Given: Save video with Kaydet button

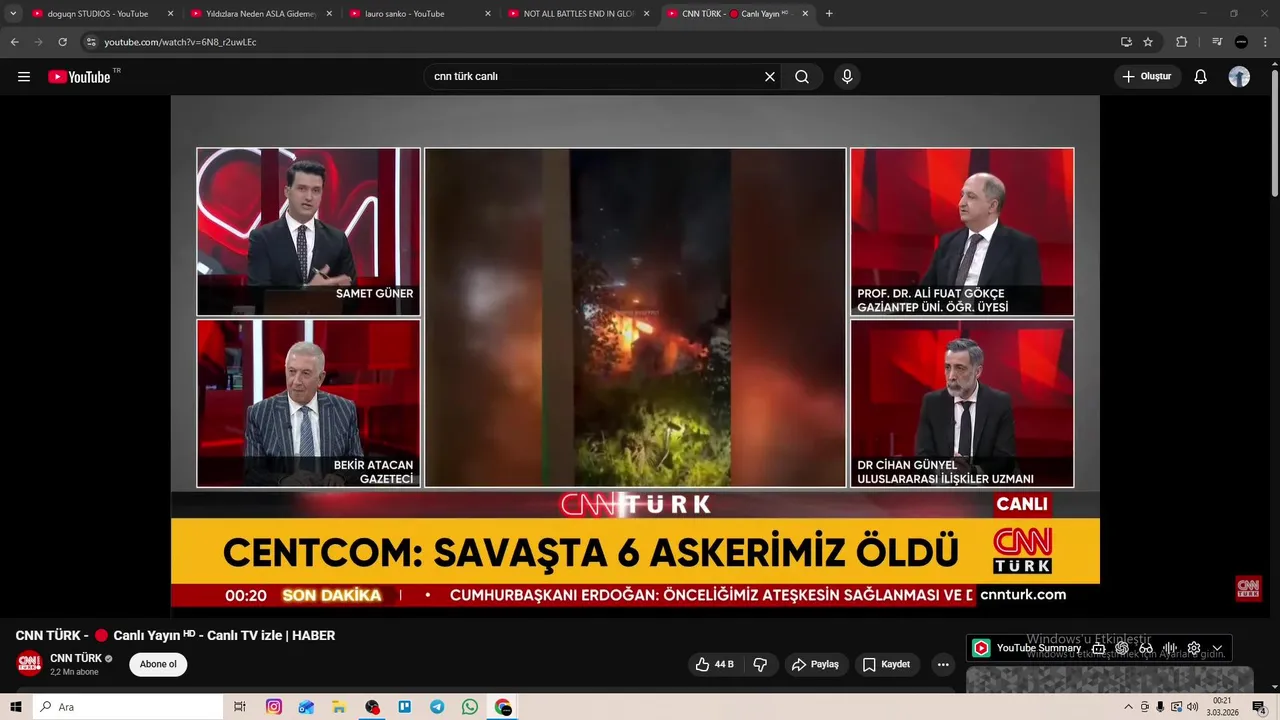Looking at the screenshot, I should 887,664.
